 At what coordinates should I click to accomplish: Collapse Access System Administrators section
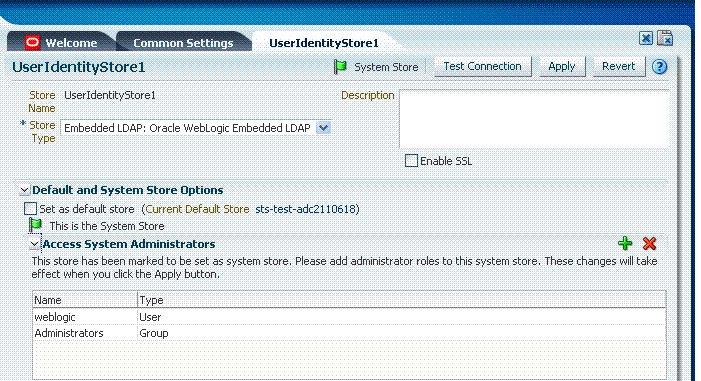(34, 244)
